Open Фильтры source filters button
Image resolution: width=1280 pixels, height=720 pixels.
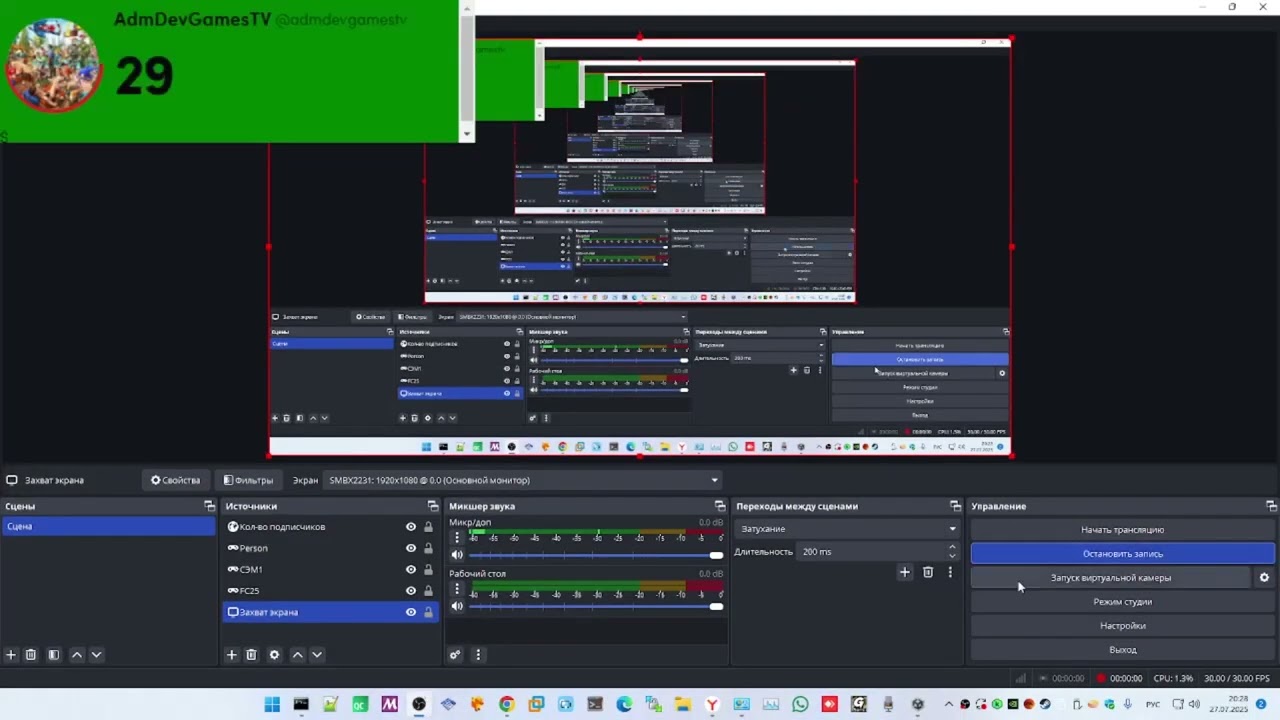tap(248, 480)
